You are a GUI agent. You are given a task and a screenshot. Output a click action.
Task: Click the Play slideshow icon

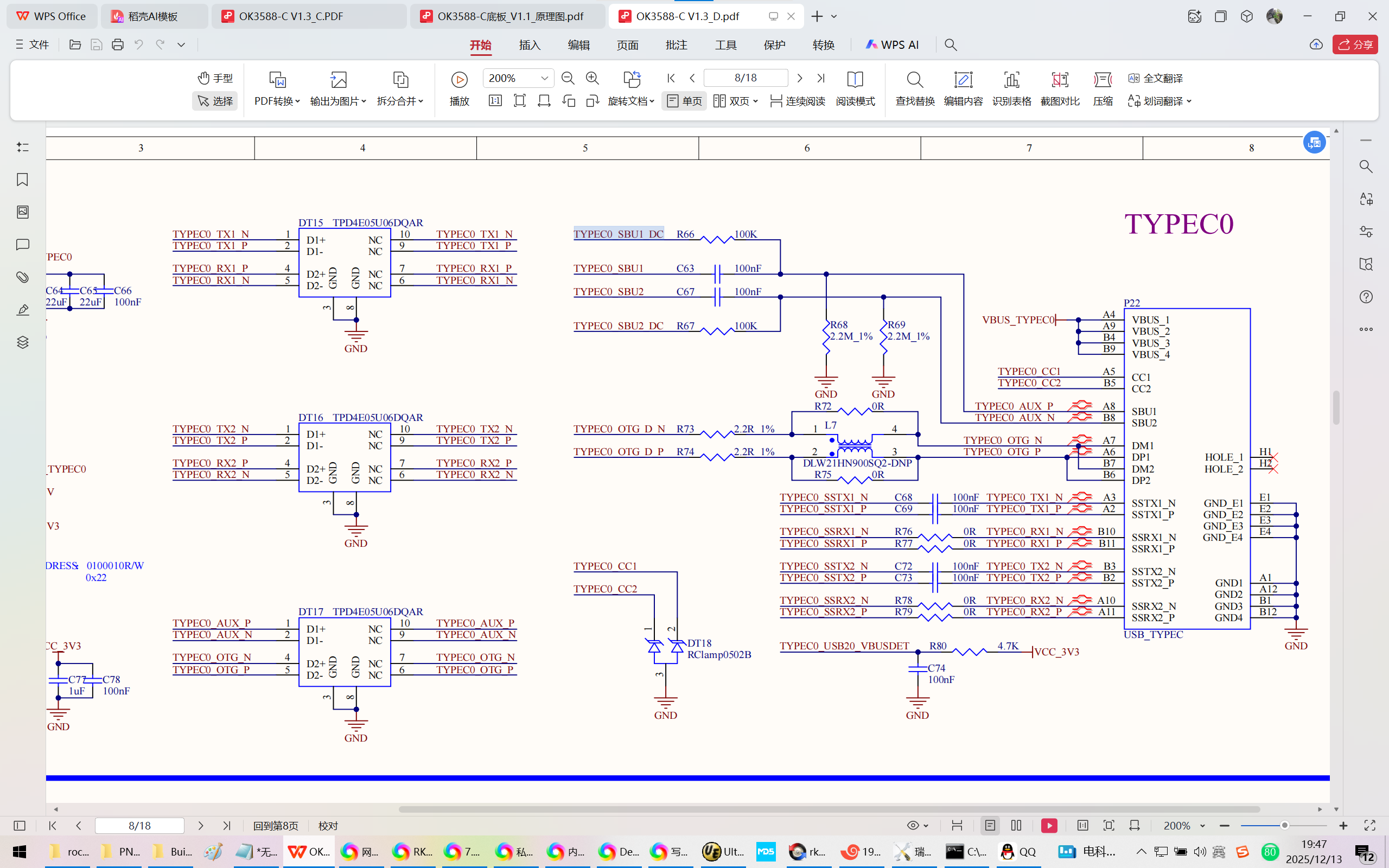pos(459,79)
